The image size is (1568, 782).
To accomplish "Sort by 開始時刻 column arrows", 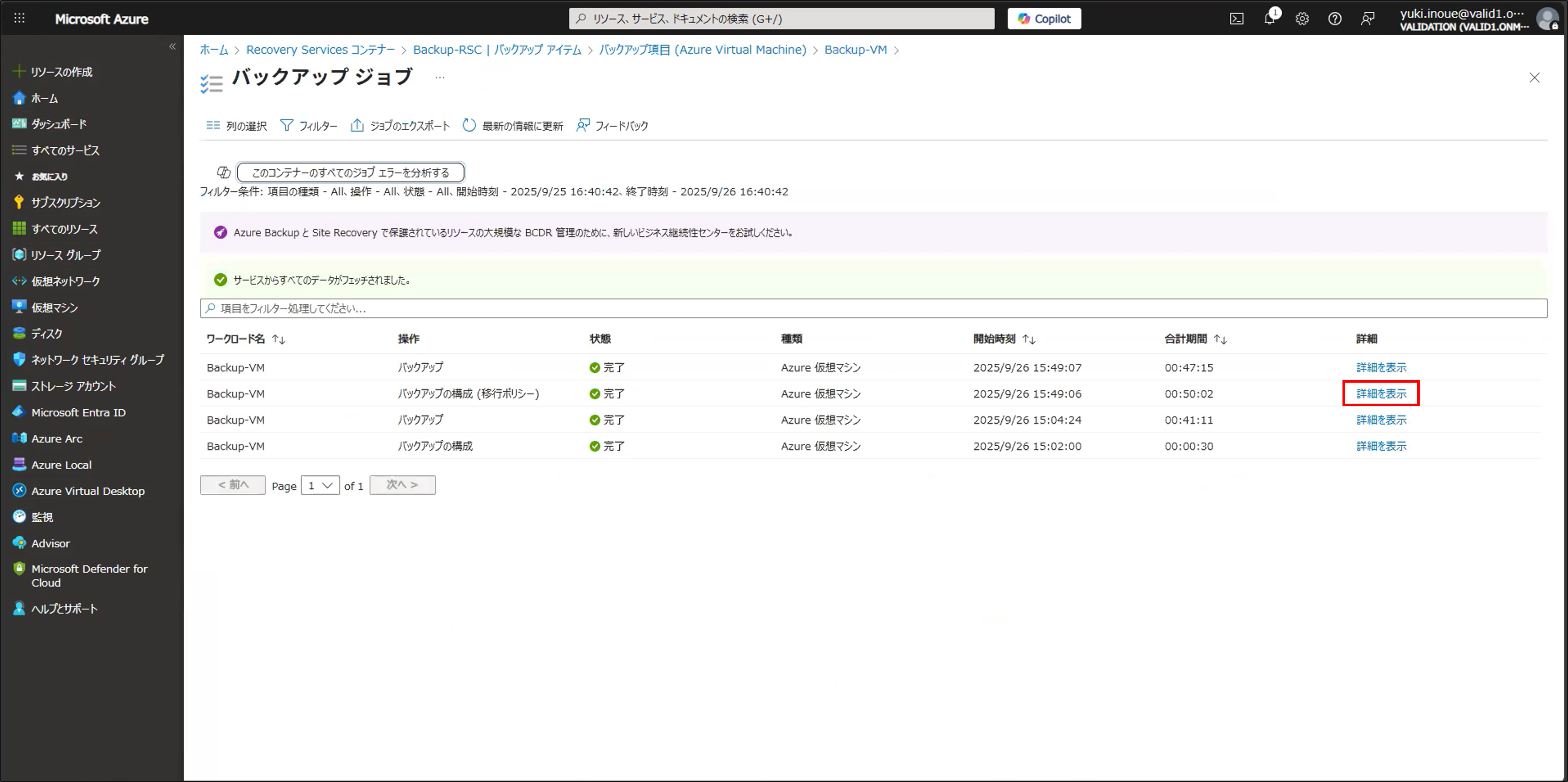I will (1029, 339).
